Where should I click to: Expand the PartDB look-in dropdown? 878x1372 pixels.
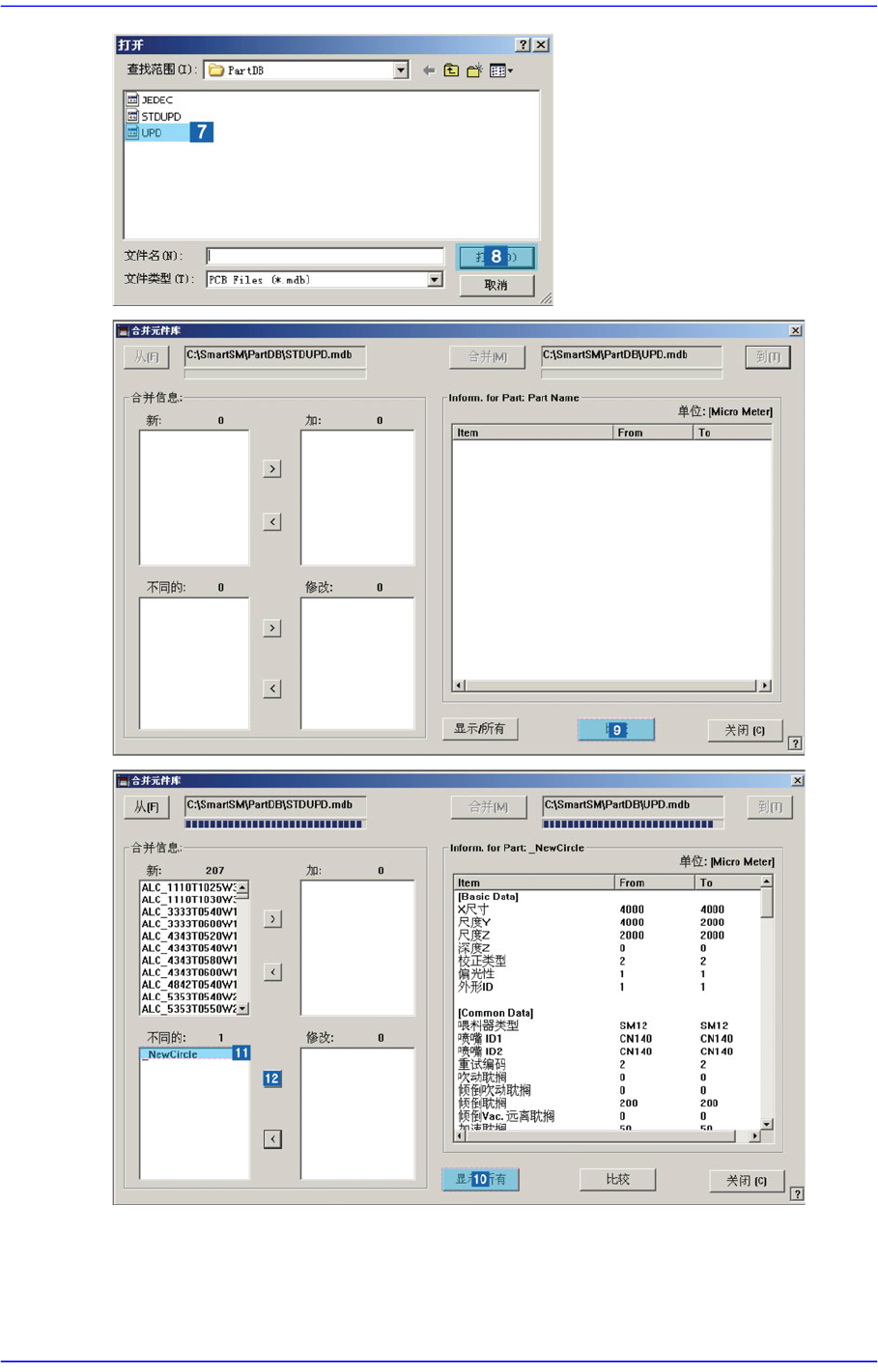[401, 70]
